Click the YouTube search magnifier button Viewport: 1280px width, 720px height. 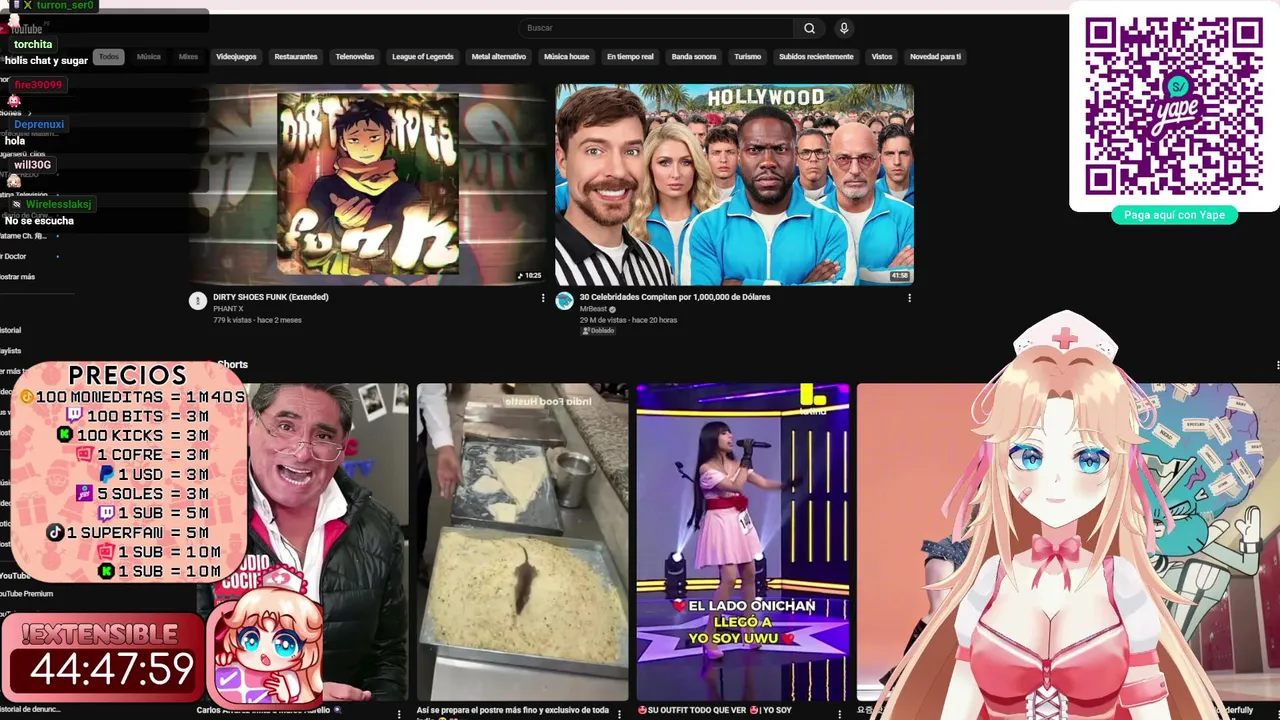(809, 28)
